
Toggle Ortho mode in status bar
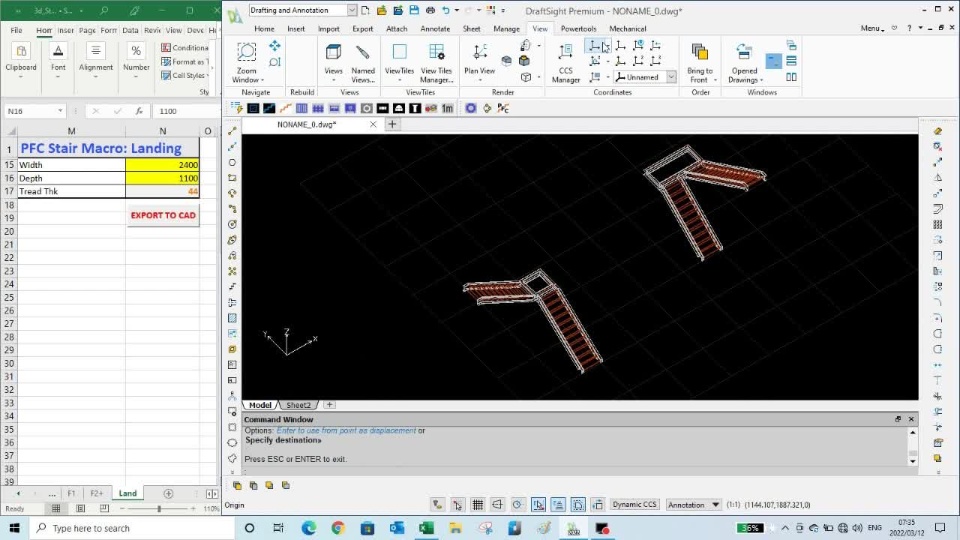click(x=497, y=504)
